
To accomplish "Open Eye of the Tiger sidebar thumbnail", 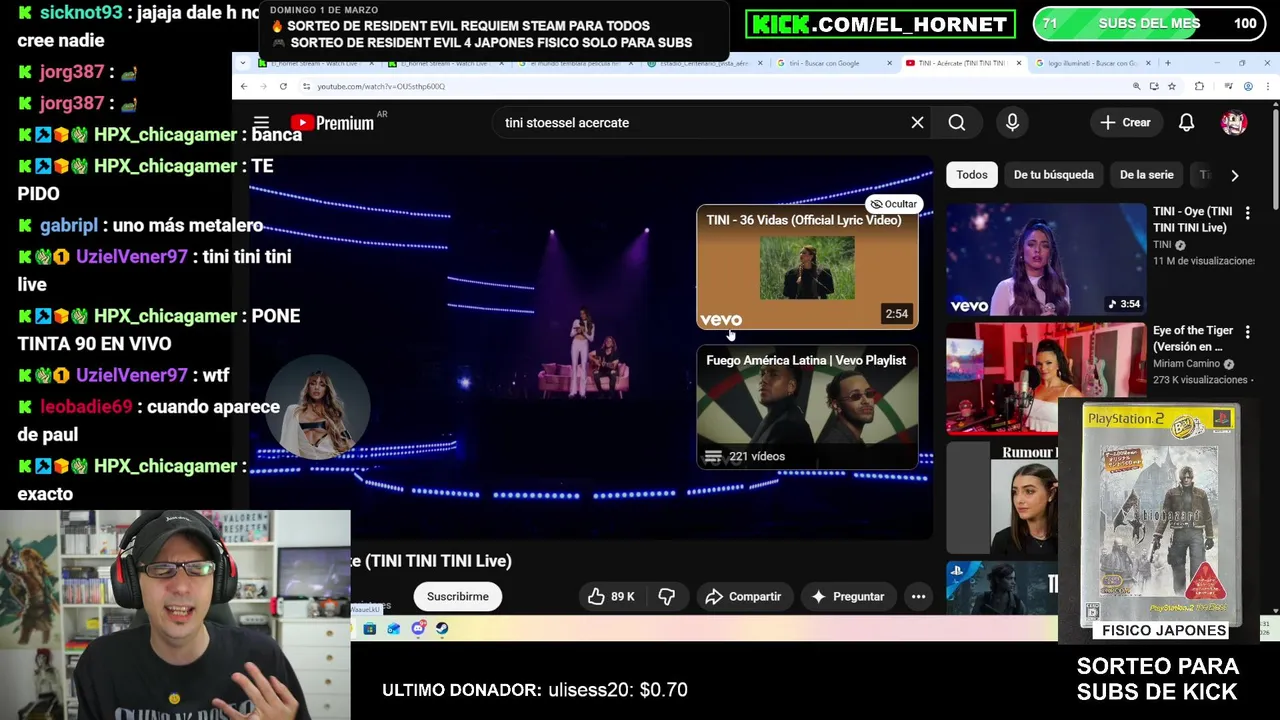I will (x=1046, y=379).
